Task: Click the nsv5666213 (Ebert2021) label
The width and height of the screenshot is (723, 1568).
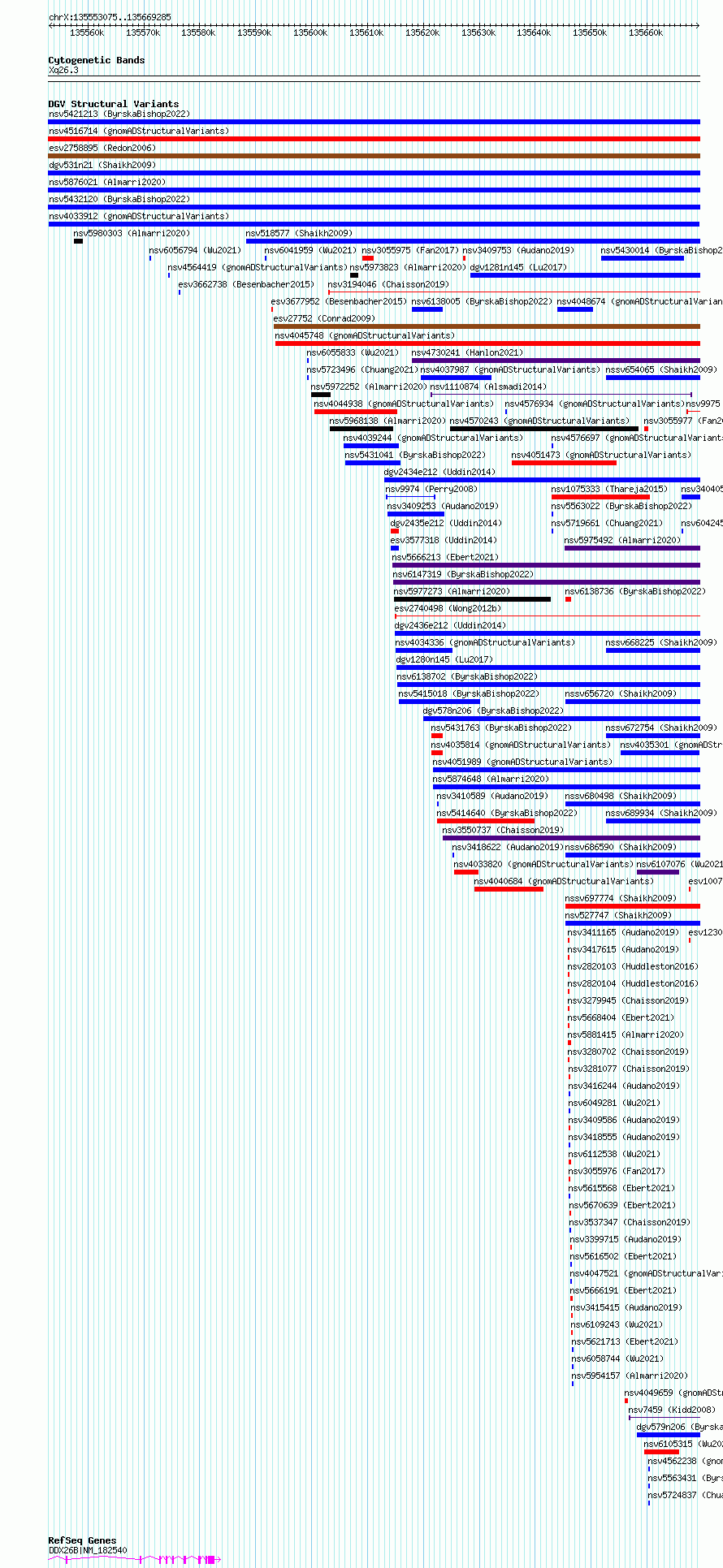Action: (x=445, y=558)
